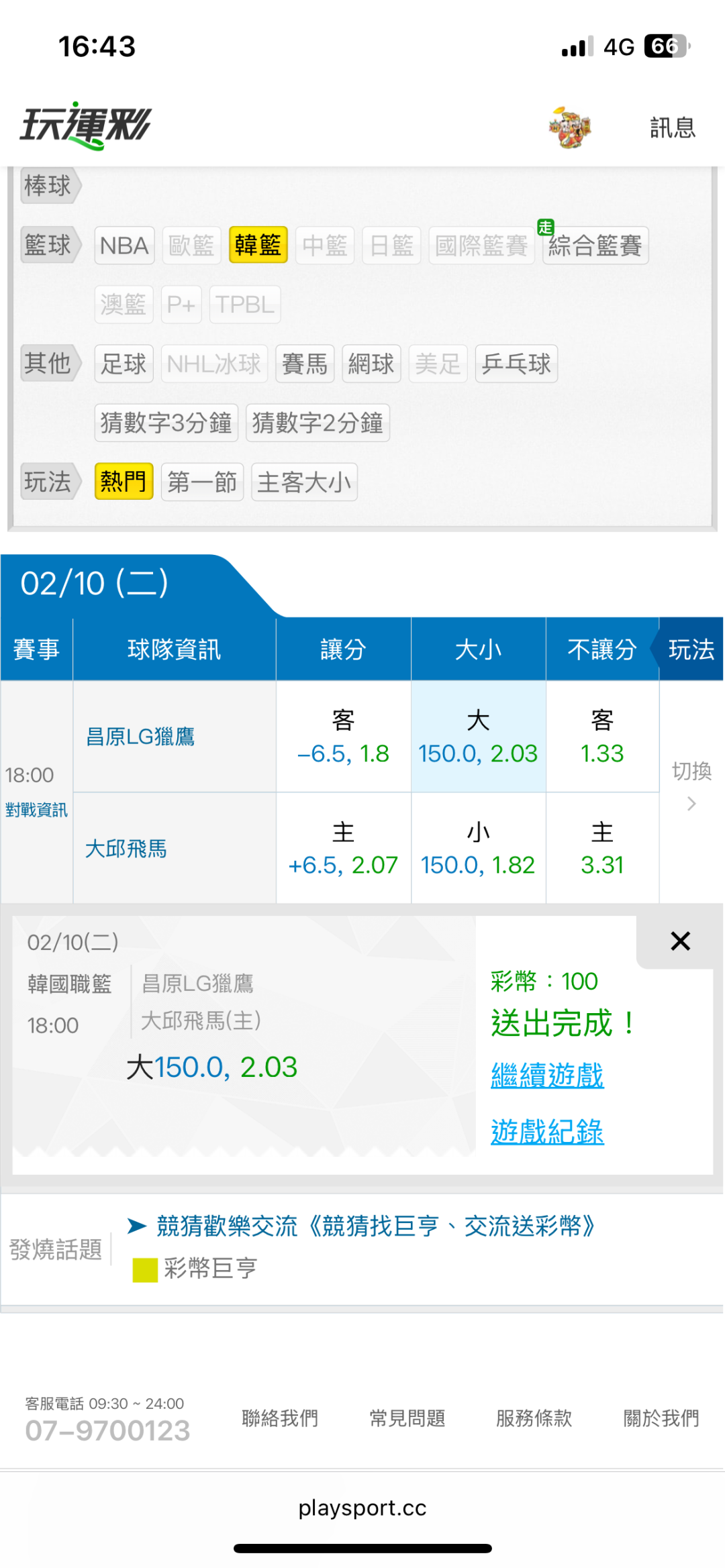Tap the iOS home indicator bar
The image size is (725, 1568).
point(362,1549)
